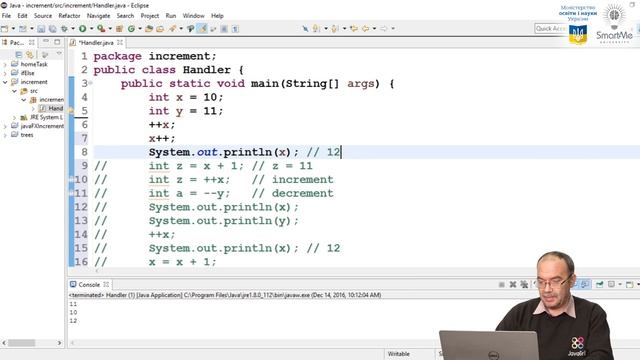640x360 pixels.
Task: Click in the Quick Access search field
Action: click(550, 28)
